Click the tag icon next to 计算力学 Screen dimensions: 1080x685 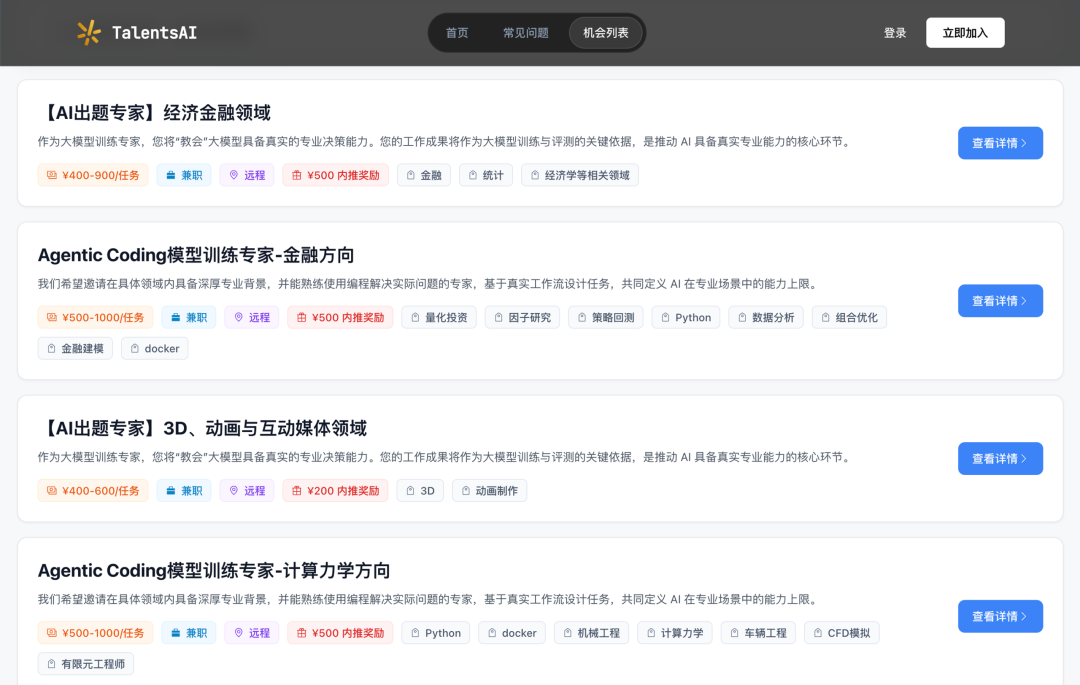[651, 633]
